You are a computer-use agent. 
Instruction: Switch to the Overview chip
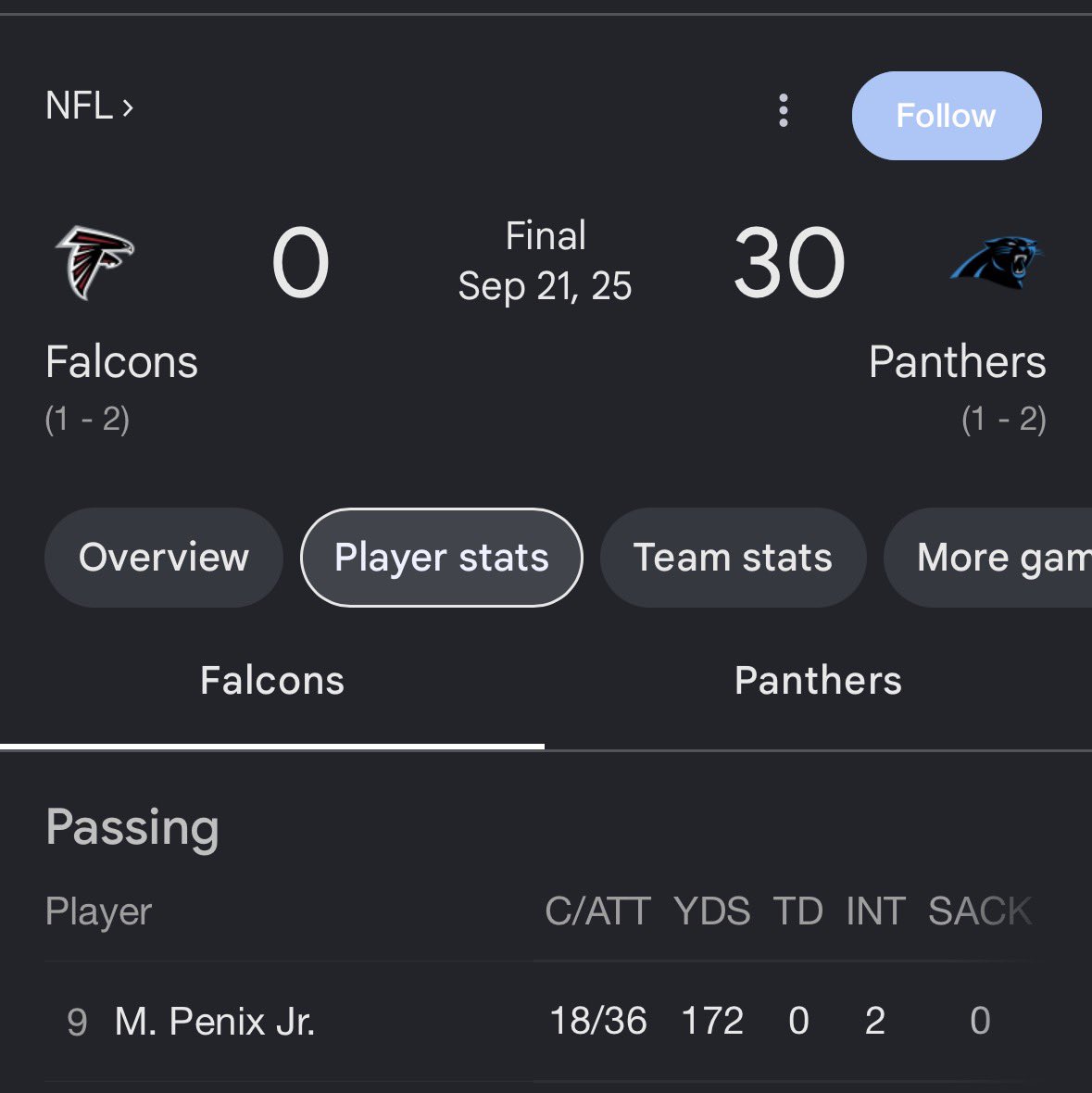tap(164, 558)
